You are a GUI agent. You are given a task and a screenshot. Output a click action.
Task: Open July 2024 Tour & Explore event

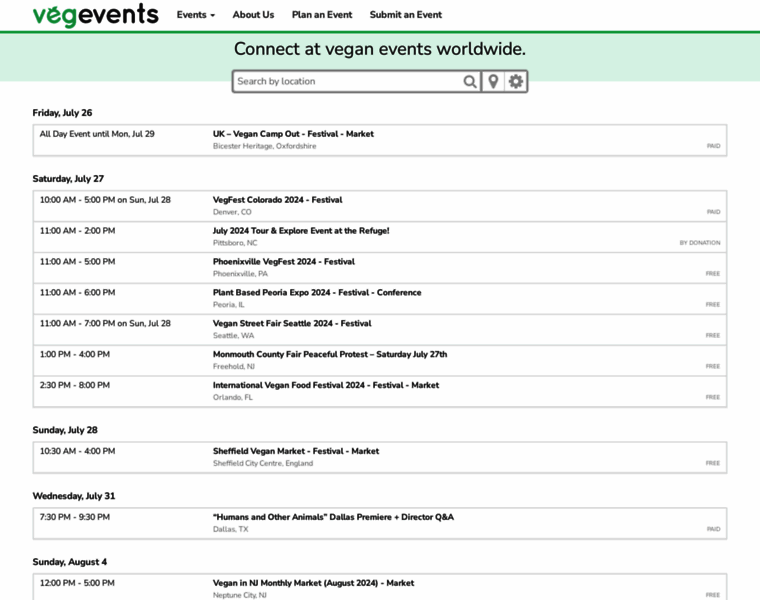point(301,231)
